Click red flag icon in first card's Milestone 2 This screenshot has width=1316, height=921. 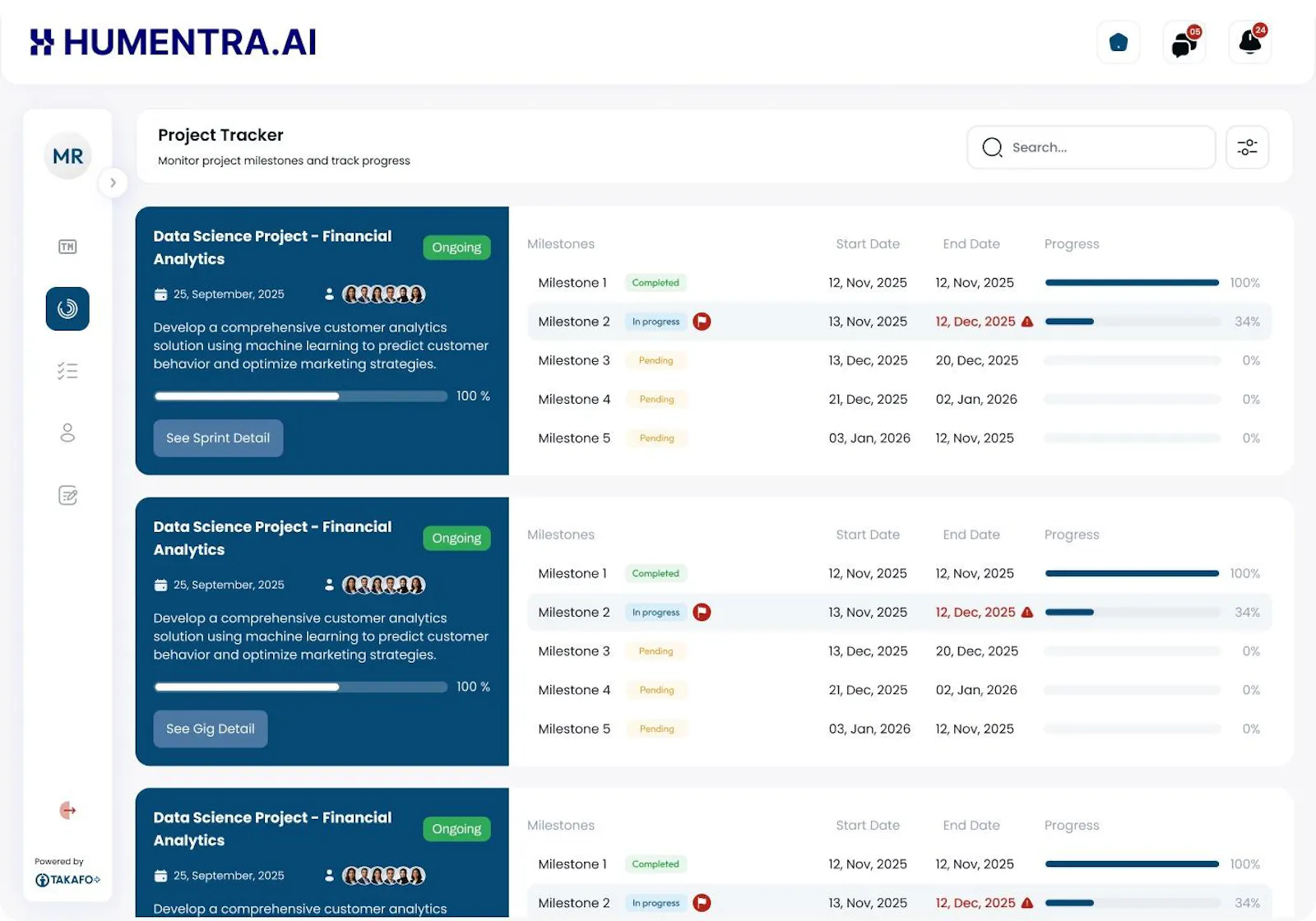[x=702, y=322]
